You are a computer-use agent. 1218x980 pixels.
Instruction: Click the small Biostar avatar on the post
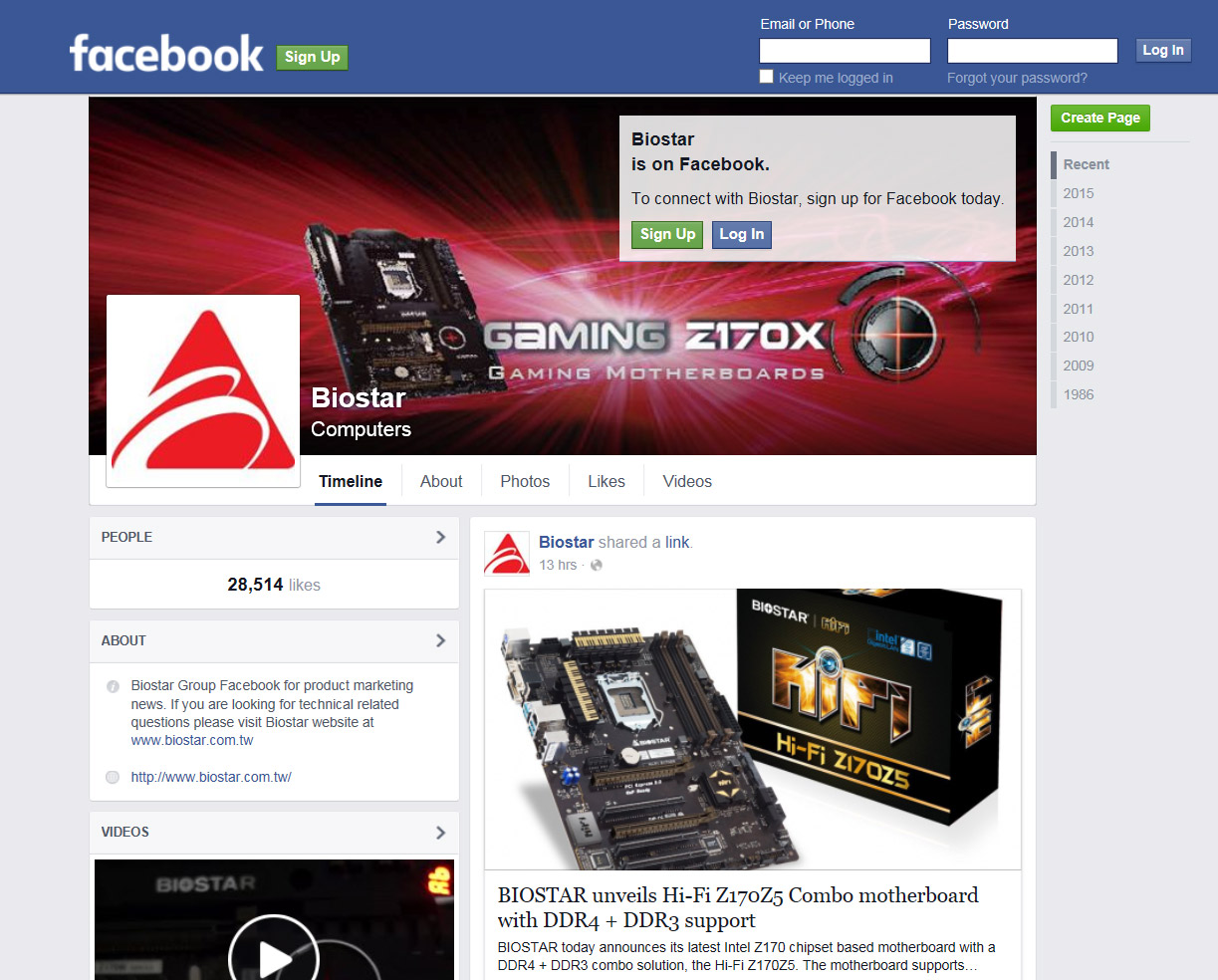point(506,554)
